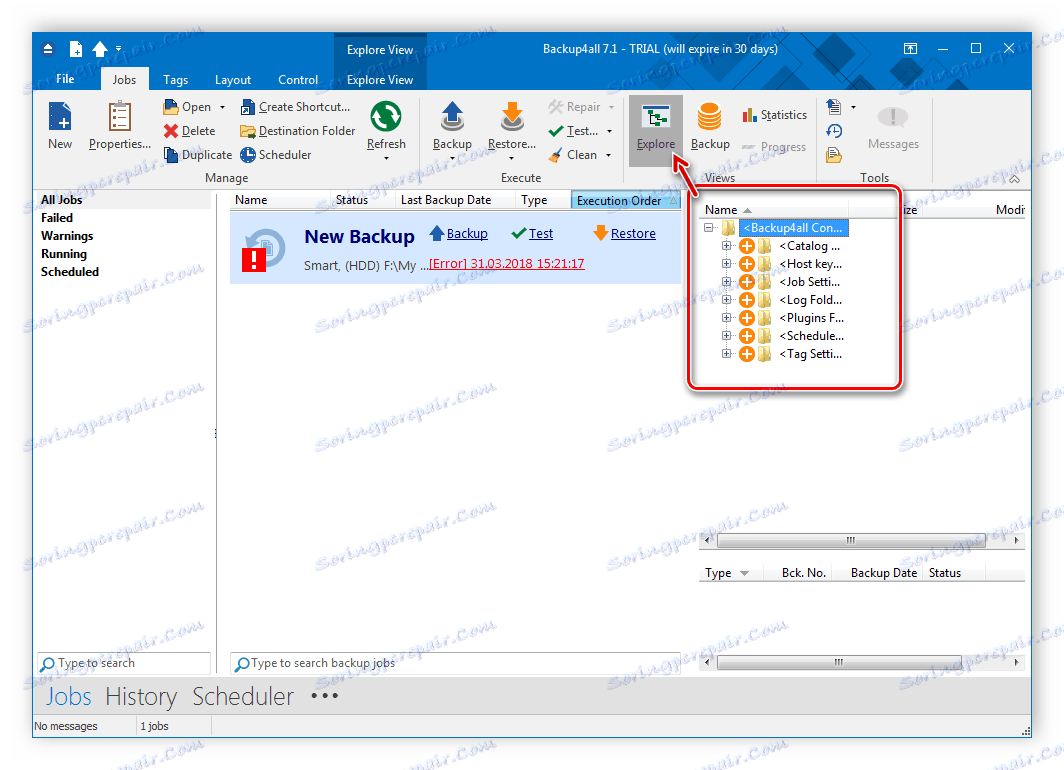Click the red error icon on the New Backup job
This screenshot has height=770, width=1064.
point(254,260)
